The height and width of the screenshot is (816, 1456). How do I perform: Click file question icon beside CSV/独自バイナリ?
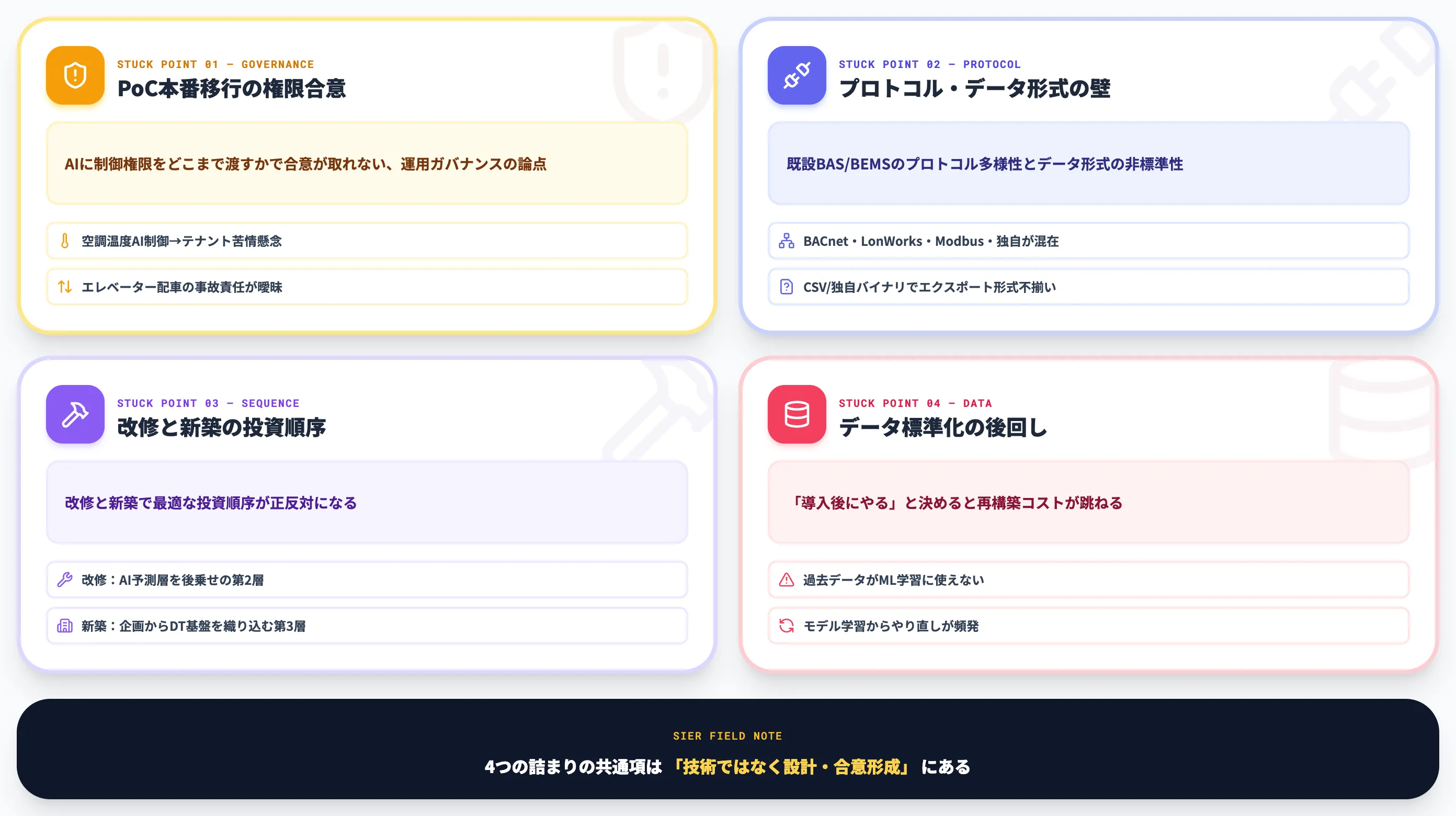786,287
